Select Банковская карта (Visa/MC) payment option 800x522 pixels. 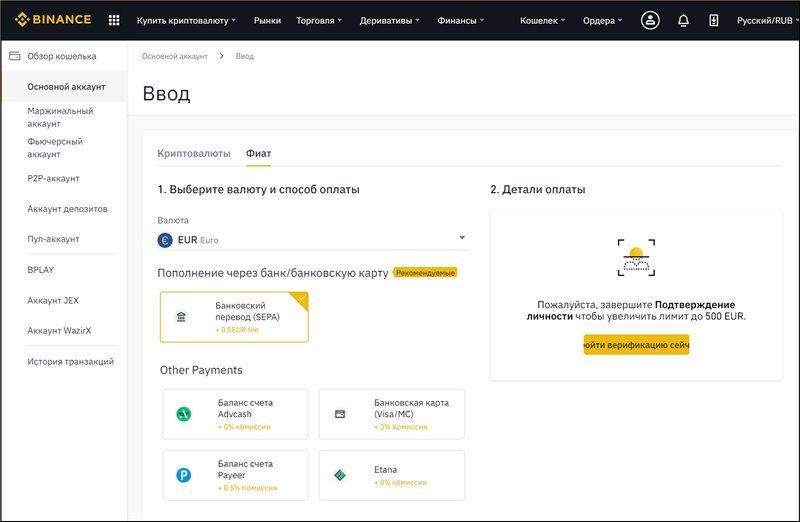(392, 414)
